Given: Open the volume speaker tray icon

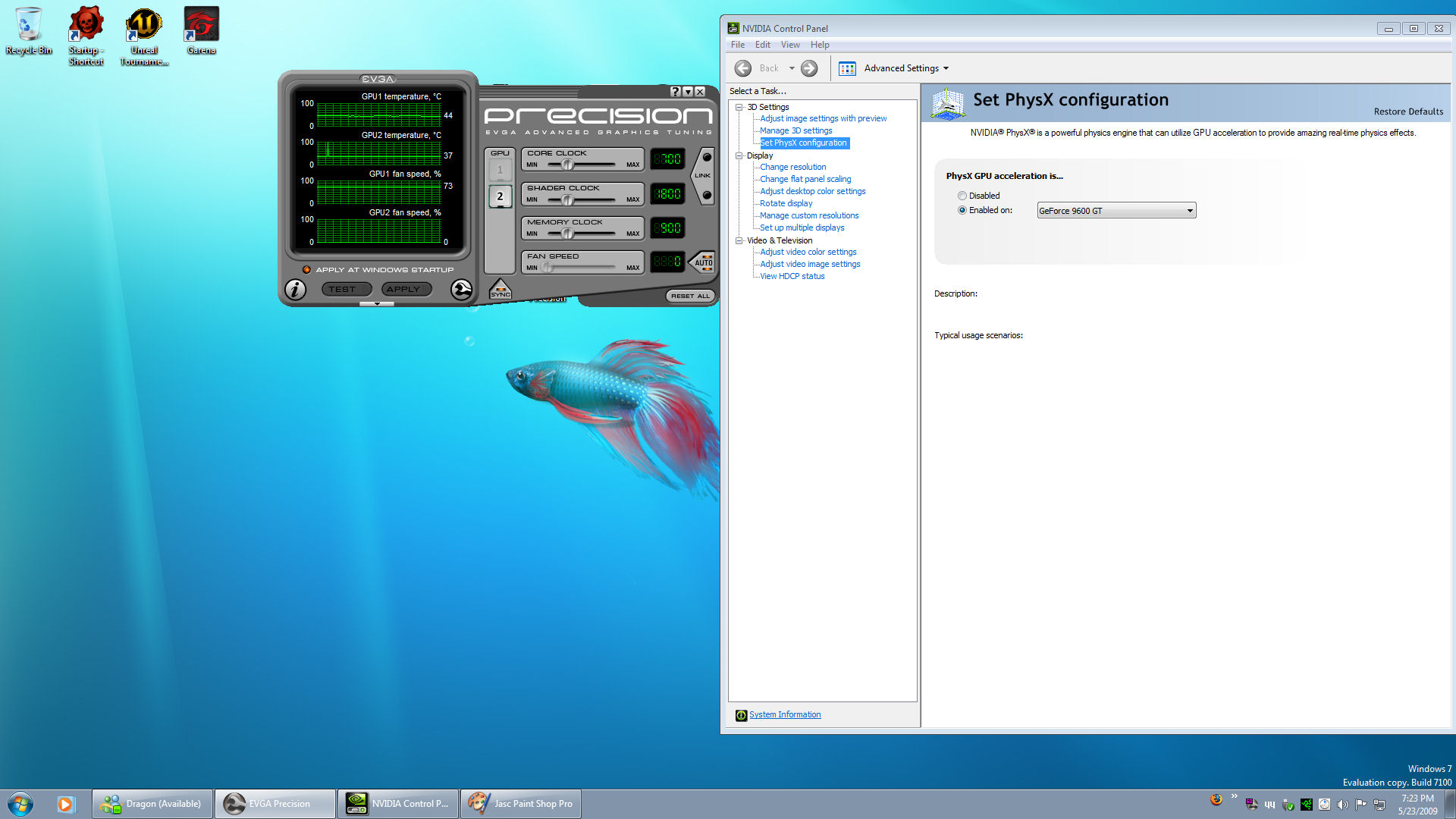Looking at the screenshot, I should click(x=1342, y=805).
